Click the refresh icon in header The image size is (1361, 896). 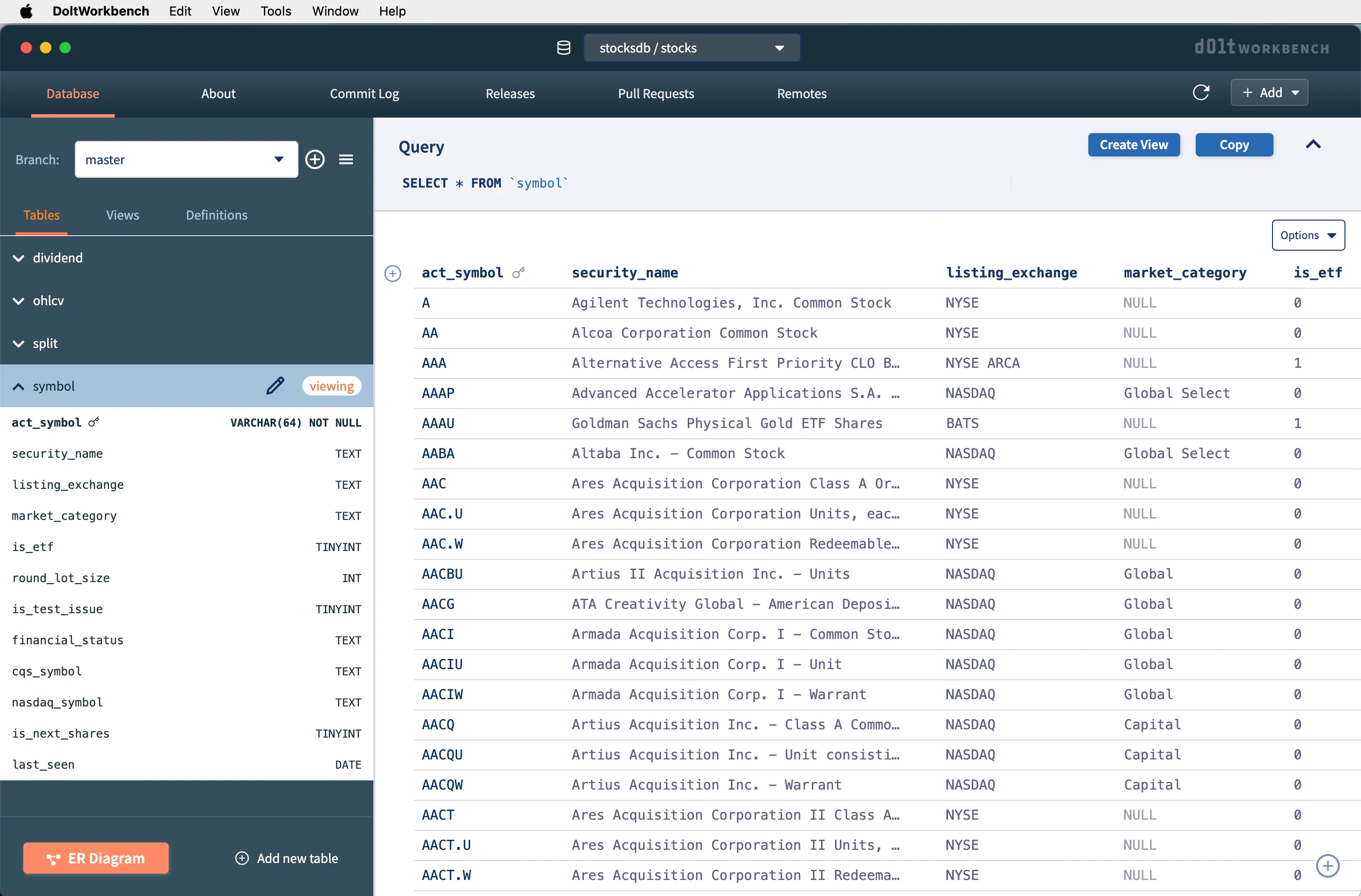[x=1200, y=93]
